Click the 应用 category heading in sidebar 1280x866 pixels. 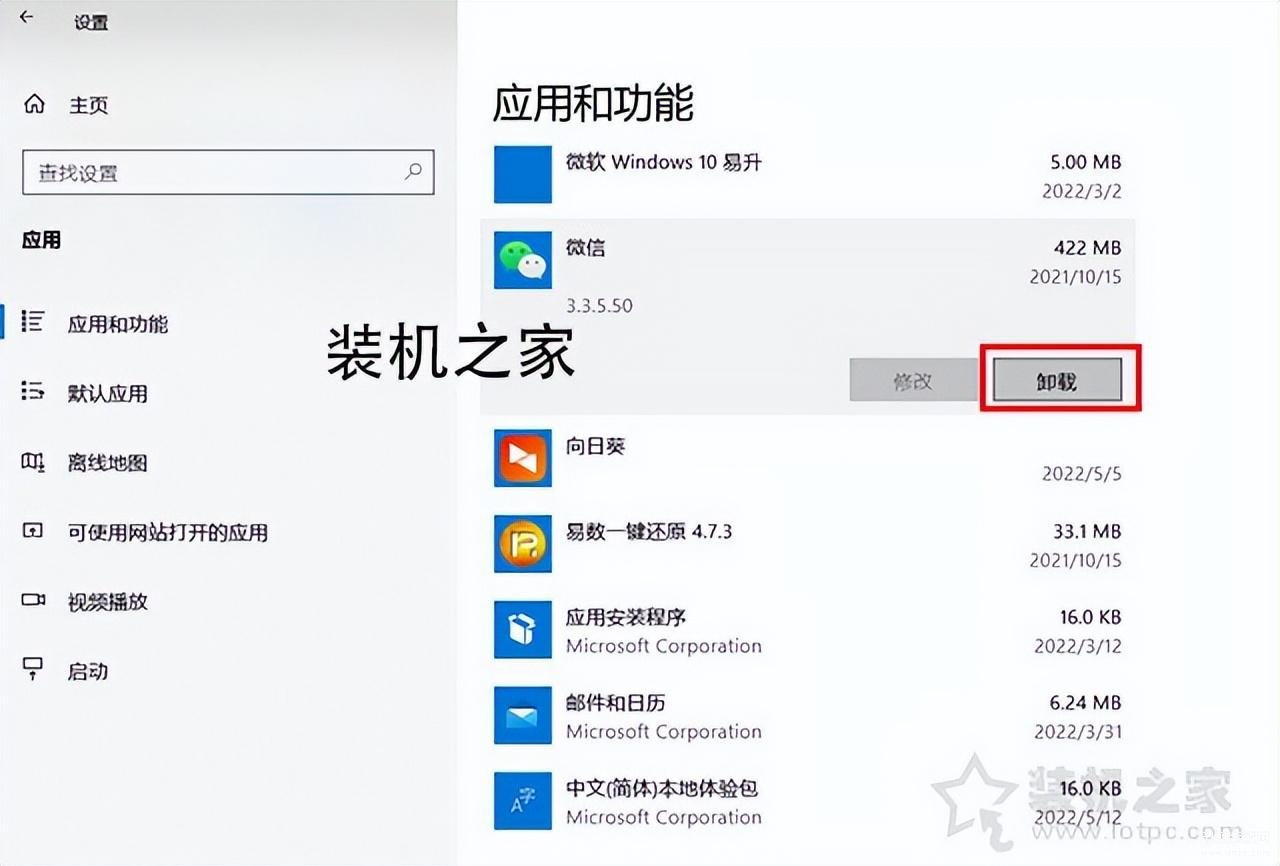click(x=42, y=240)
